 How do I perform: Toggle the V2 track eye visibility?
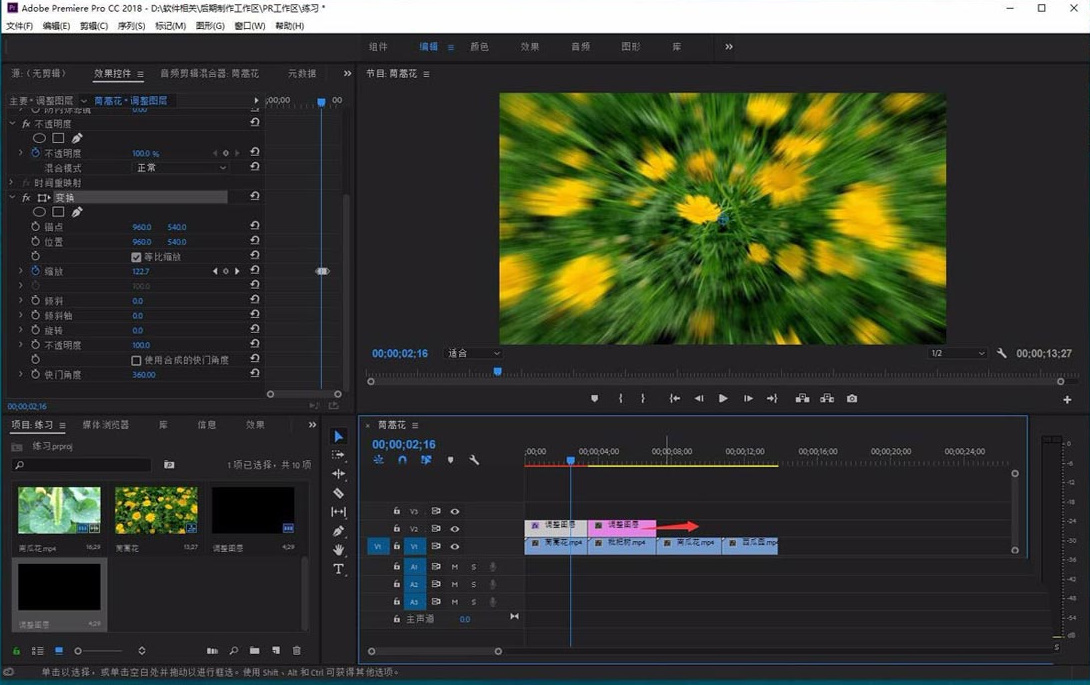[x=455, y=529]
